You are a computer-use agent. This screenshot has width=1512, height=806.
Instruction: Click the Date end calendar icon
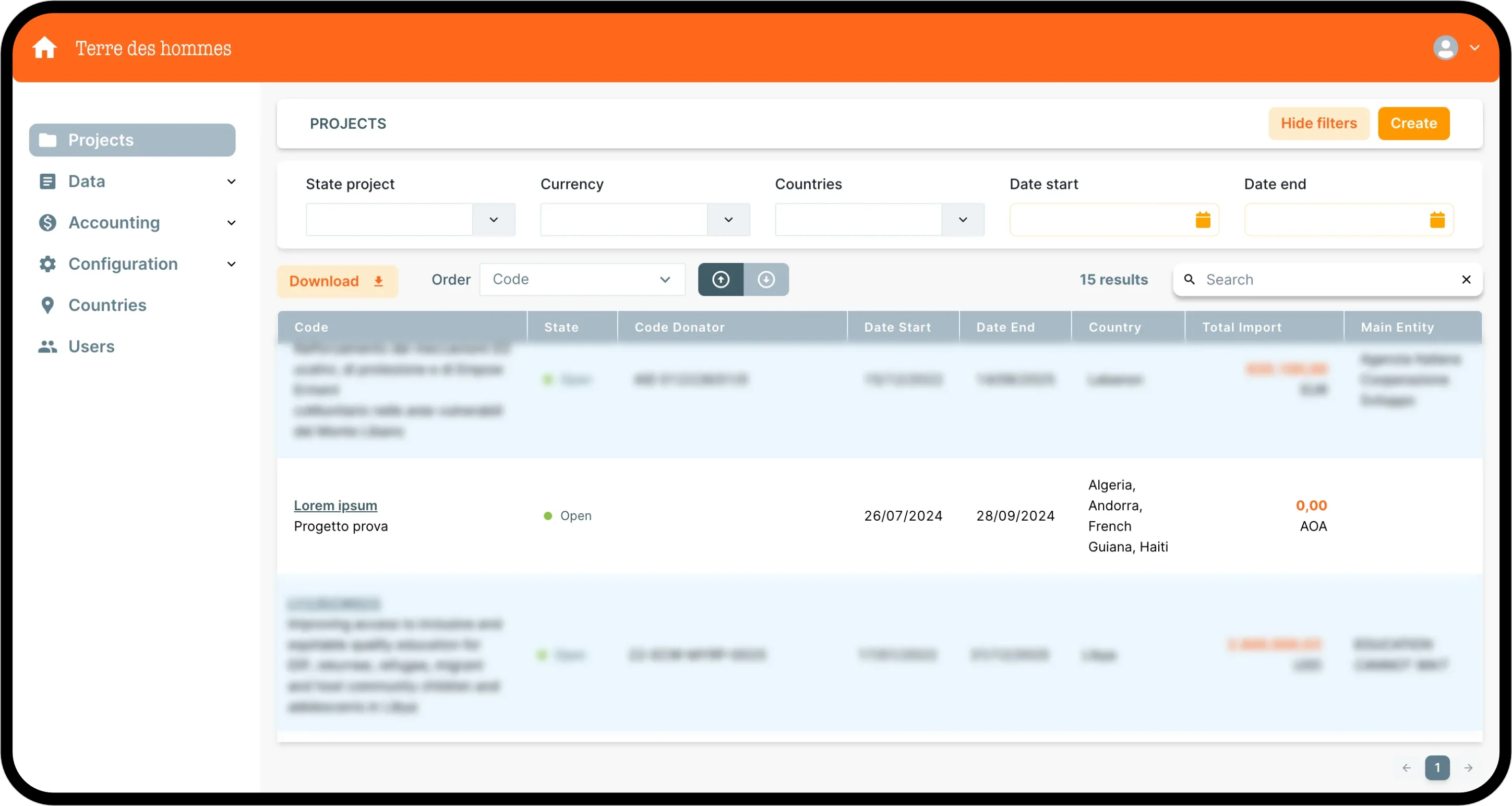[1437, 220]
